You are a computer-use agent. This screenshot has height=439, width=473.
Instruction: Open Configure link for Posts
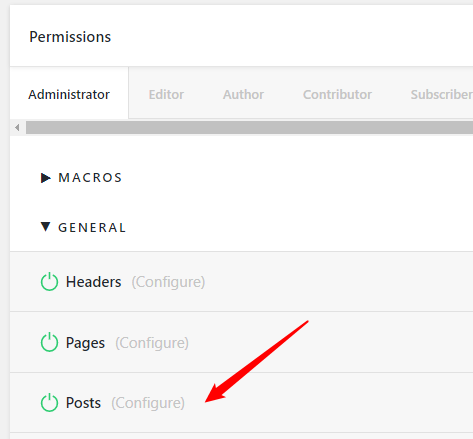148,403
